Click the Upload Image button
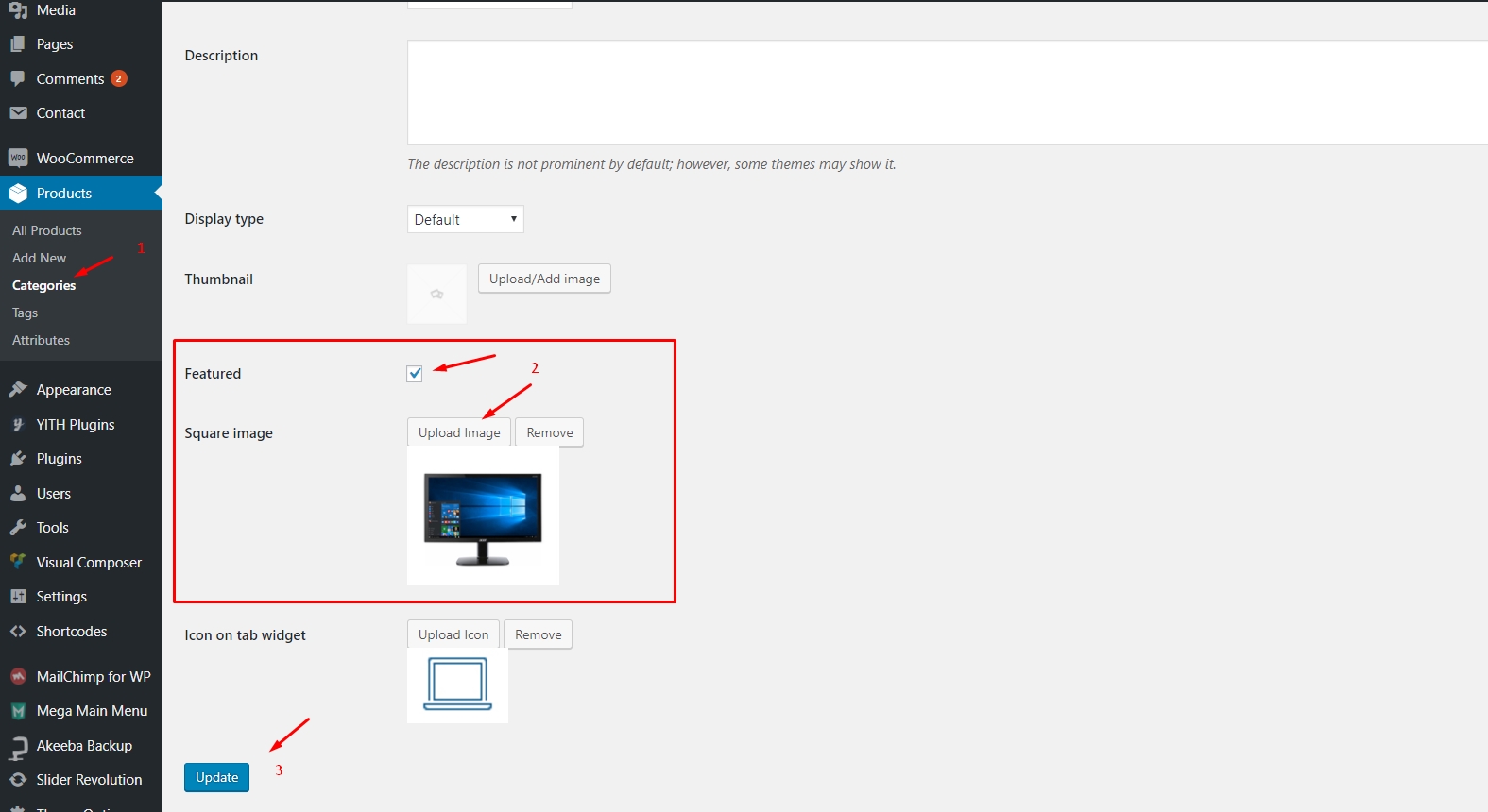 click(x=459, y=432)
